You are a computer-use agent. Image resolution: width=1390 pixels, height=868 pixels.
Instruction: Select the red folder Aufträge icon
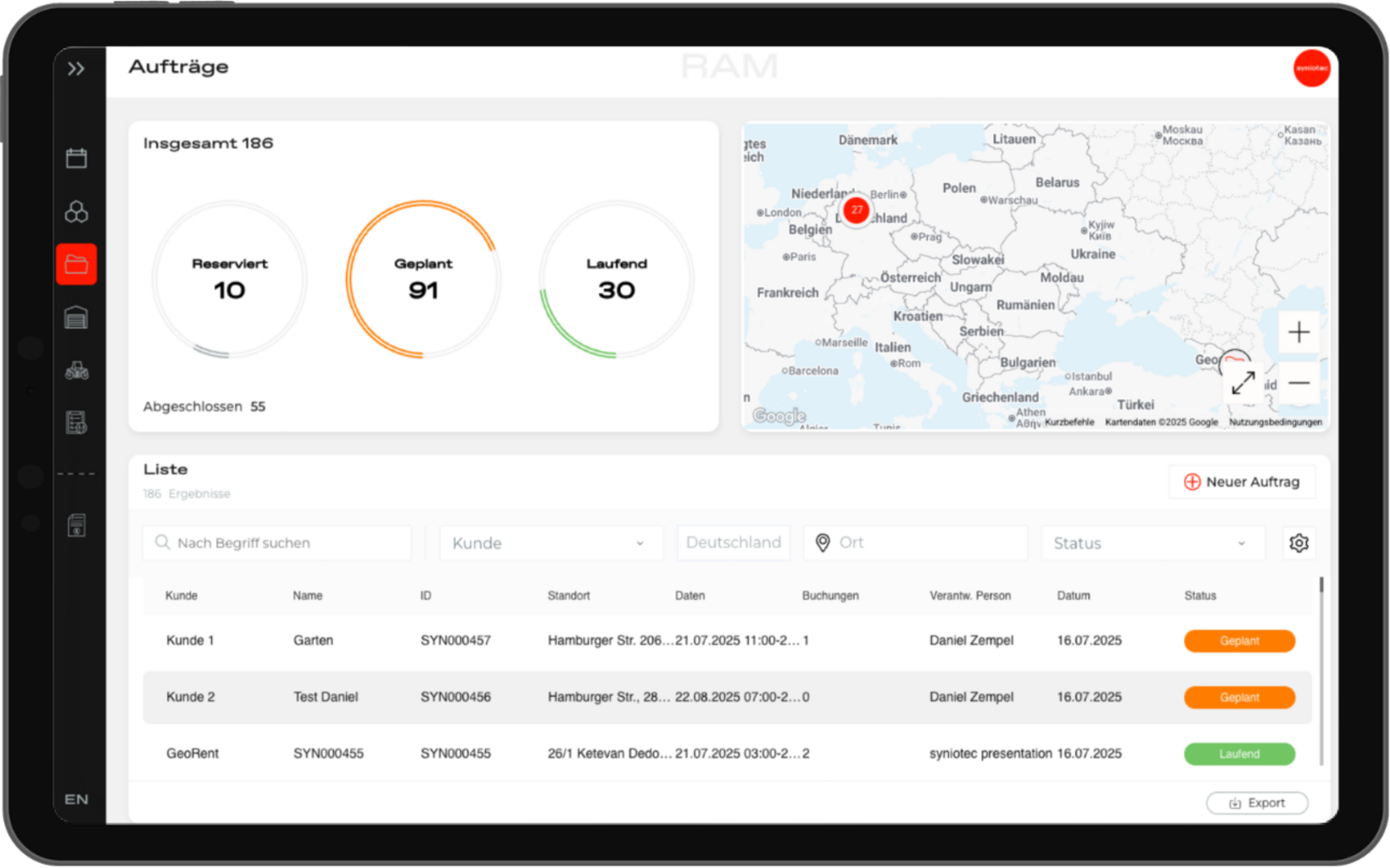click(x=76, y=264)
